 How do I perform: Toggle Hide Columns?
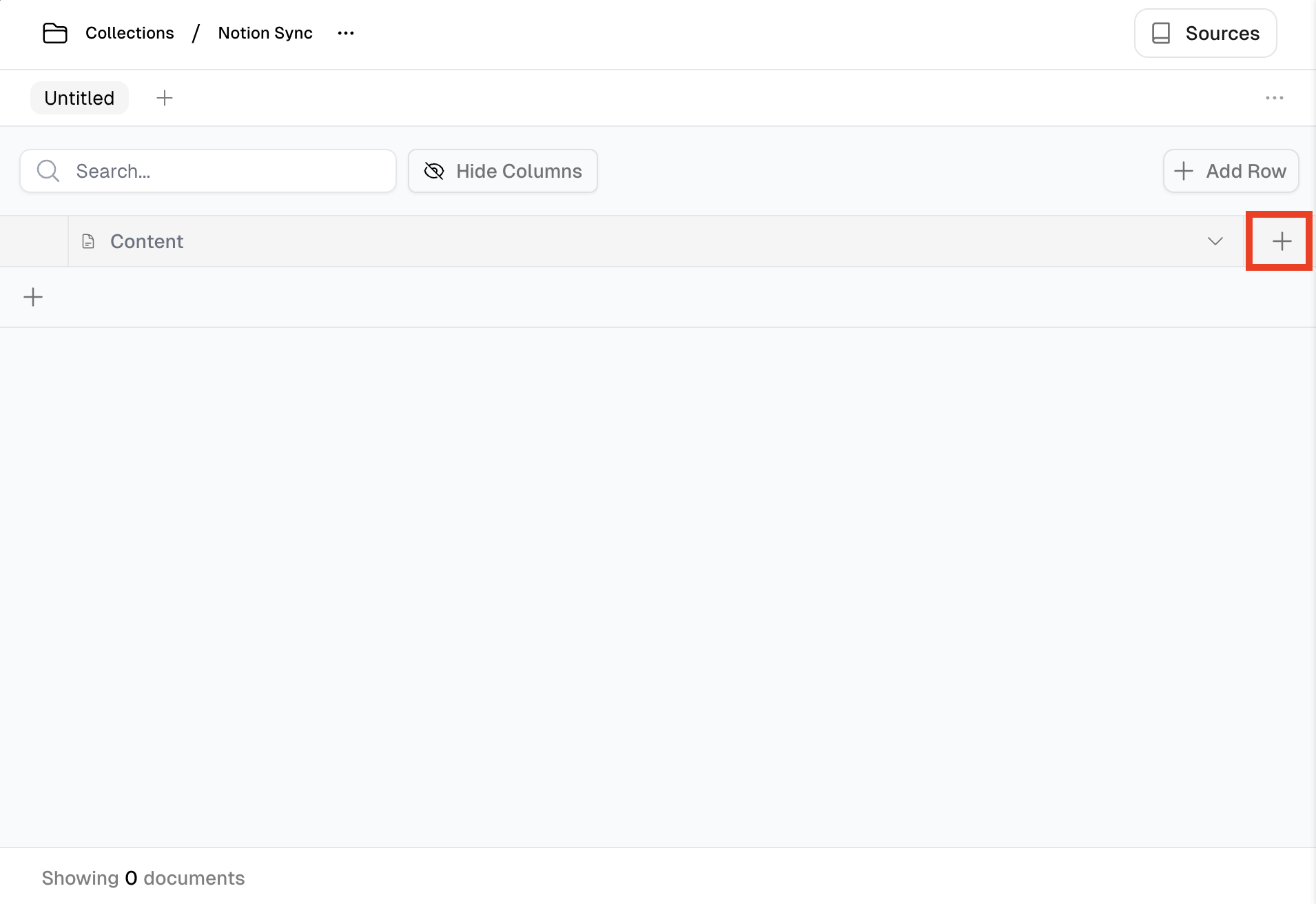click(x=502, y=171)
